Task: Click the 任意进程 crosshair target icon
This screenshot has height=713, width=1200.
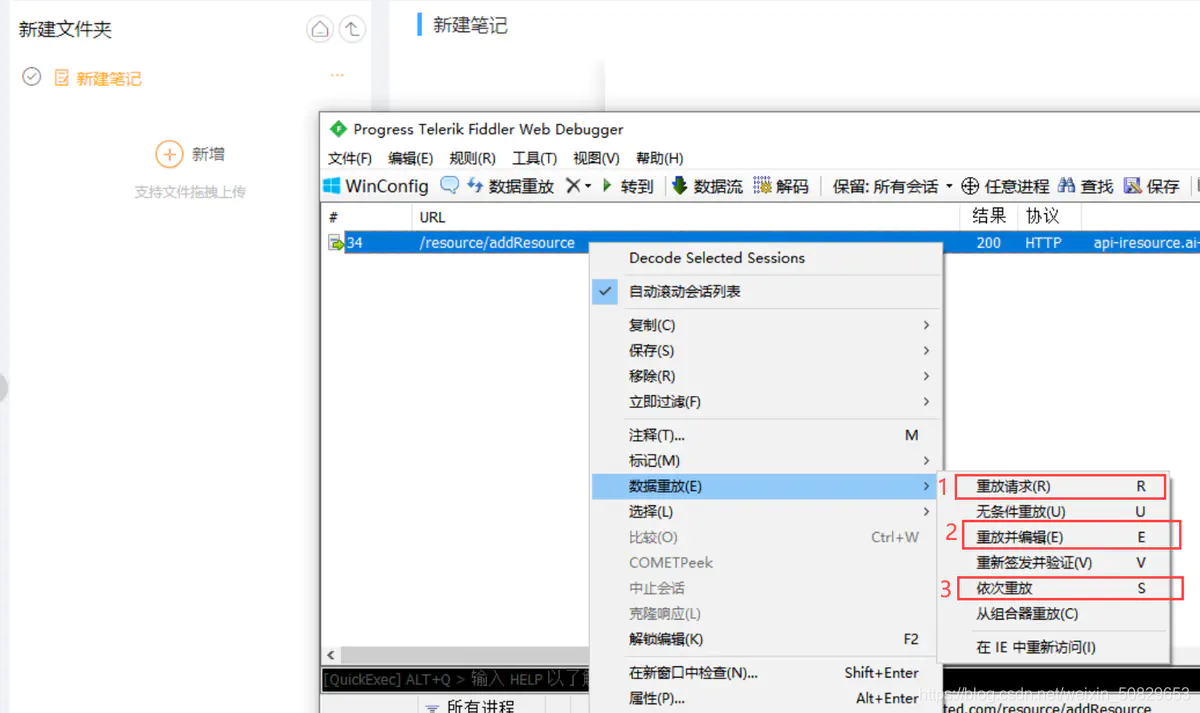Action: click(x=970, y=186)
